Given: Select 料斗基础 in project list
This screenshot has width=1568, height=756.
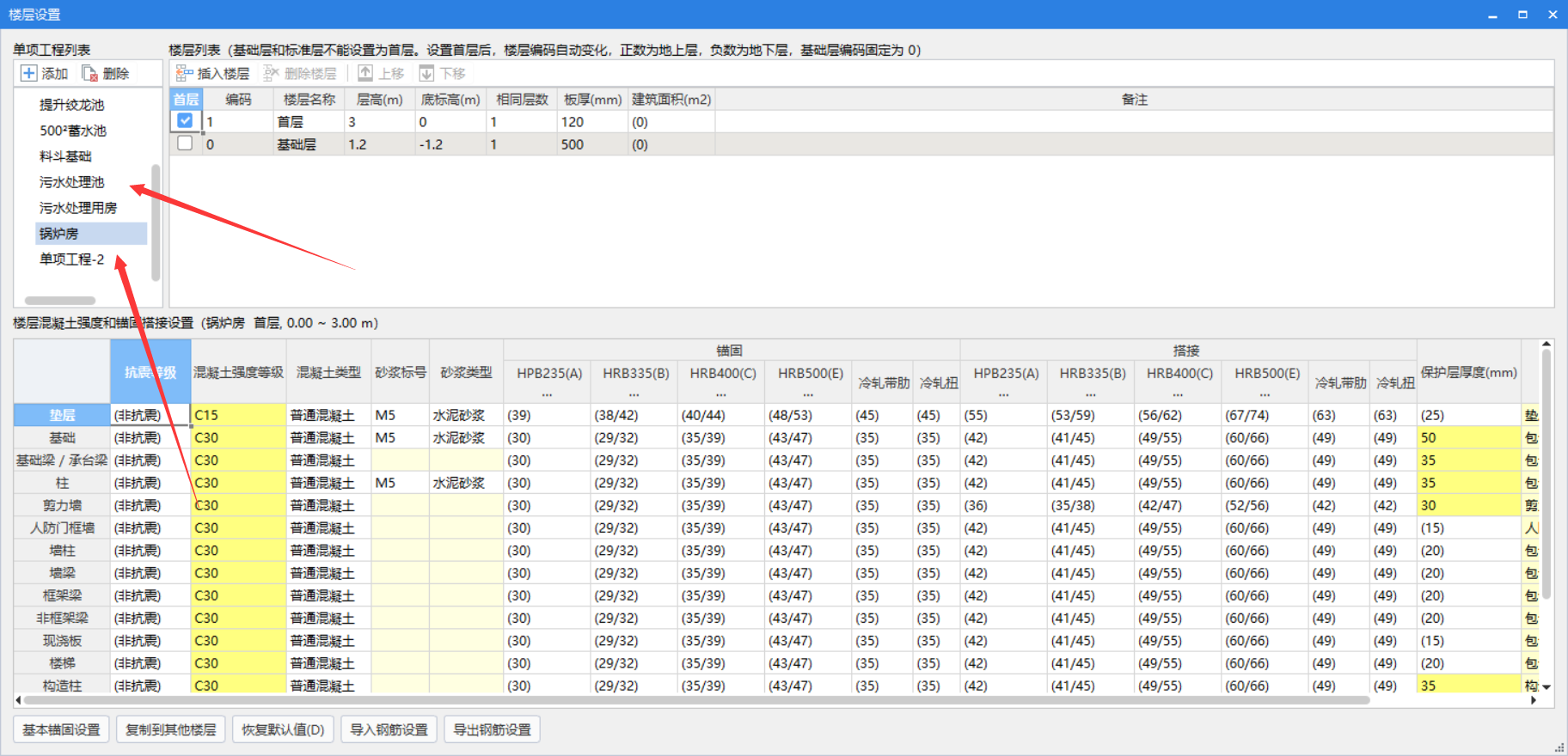Looking at the screenshot, I should (x=65, y=156).
